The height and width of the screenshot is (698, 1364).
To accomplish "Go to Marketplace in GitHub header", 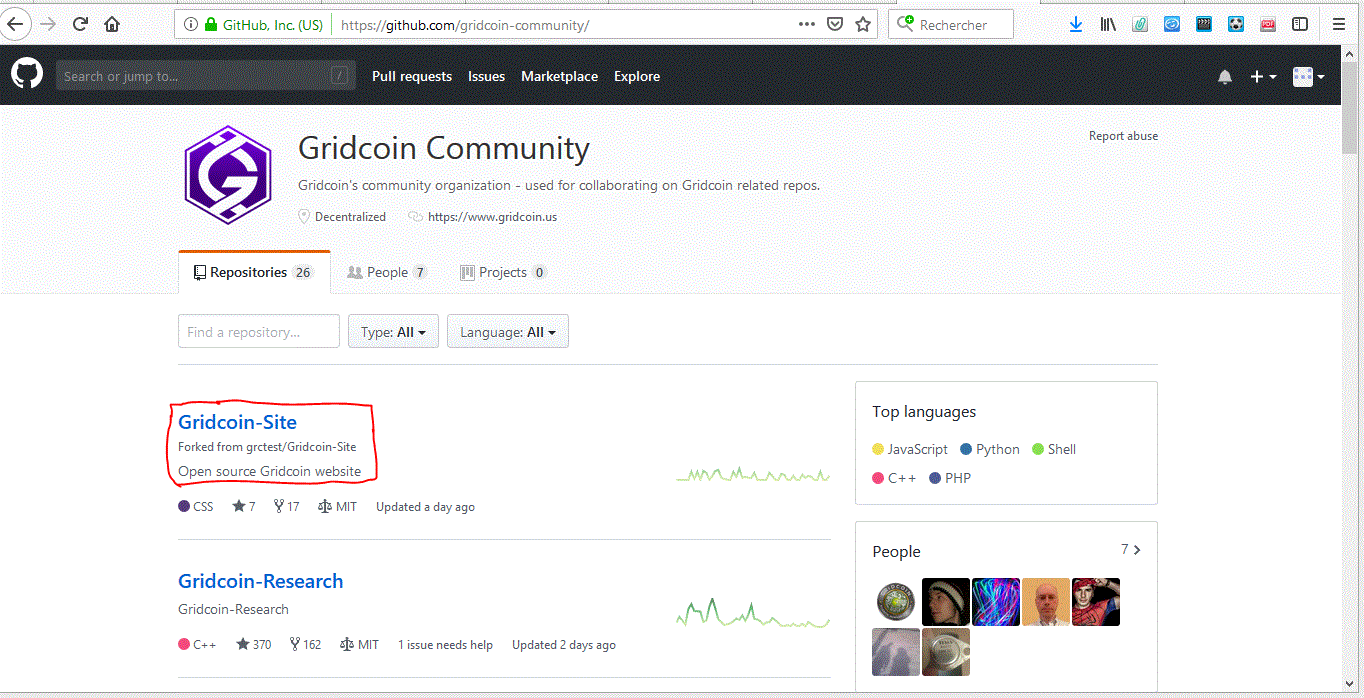I will click(x=559, y=76).
